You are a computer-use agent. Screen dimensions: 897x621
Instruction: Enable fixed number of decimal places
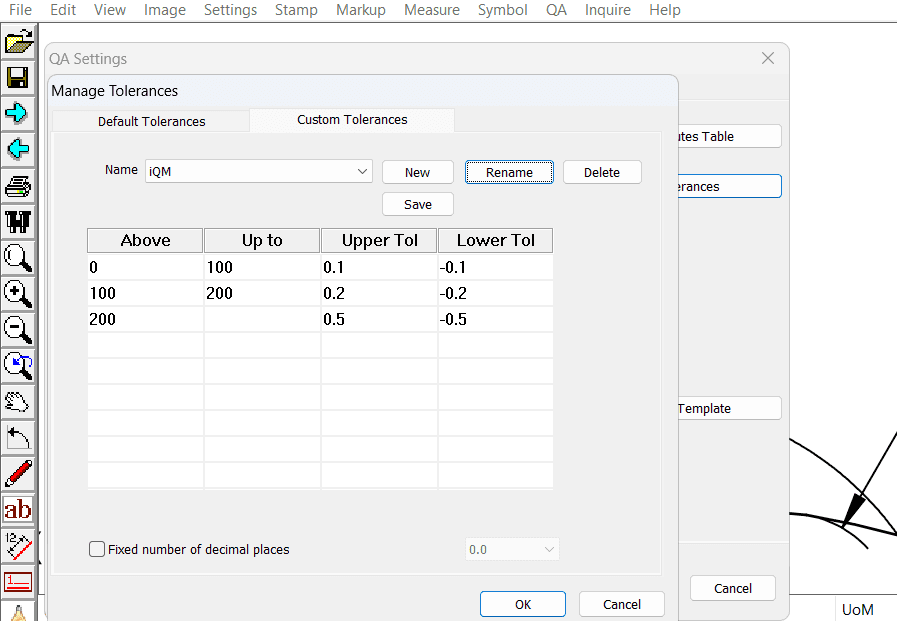point(97,548)
